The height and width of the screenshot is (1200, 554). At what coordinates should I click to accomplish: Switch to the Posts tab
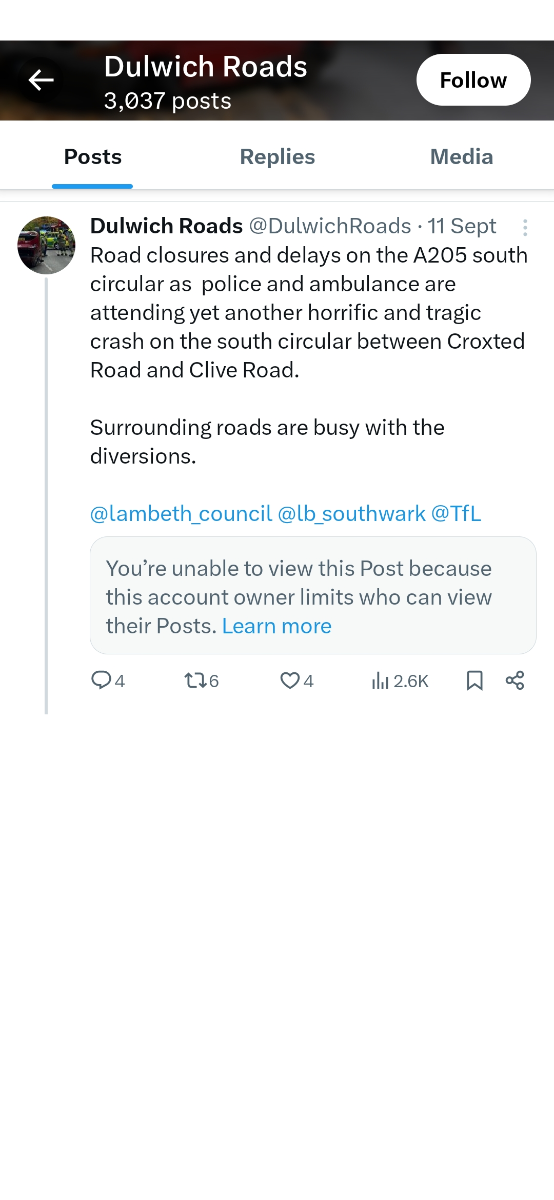click(x=93, y=157)
